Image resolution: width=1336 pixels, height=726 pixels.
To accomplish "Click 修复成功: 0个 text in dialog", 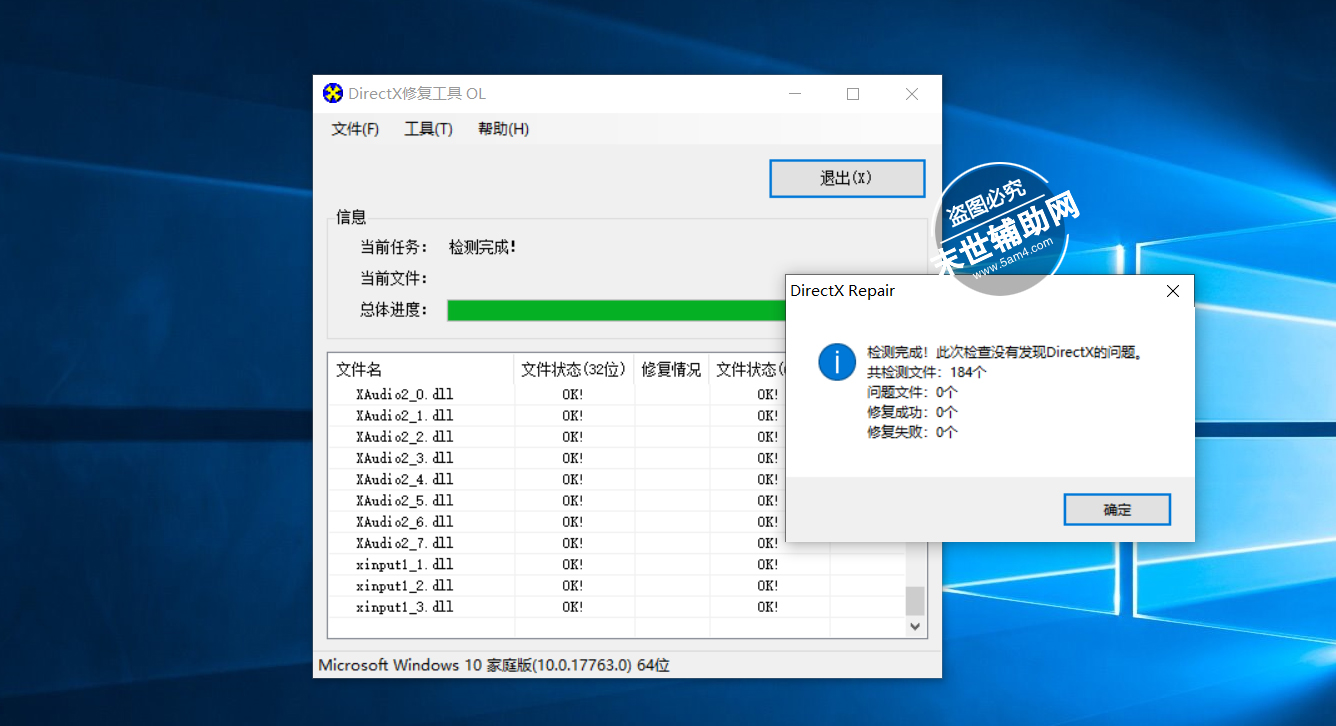I will pos(912,412).
